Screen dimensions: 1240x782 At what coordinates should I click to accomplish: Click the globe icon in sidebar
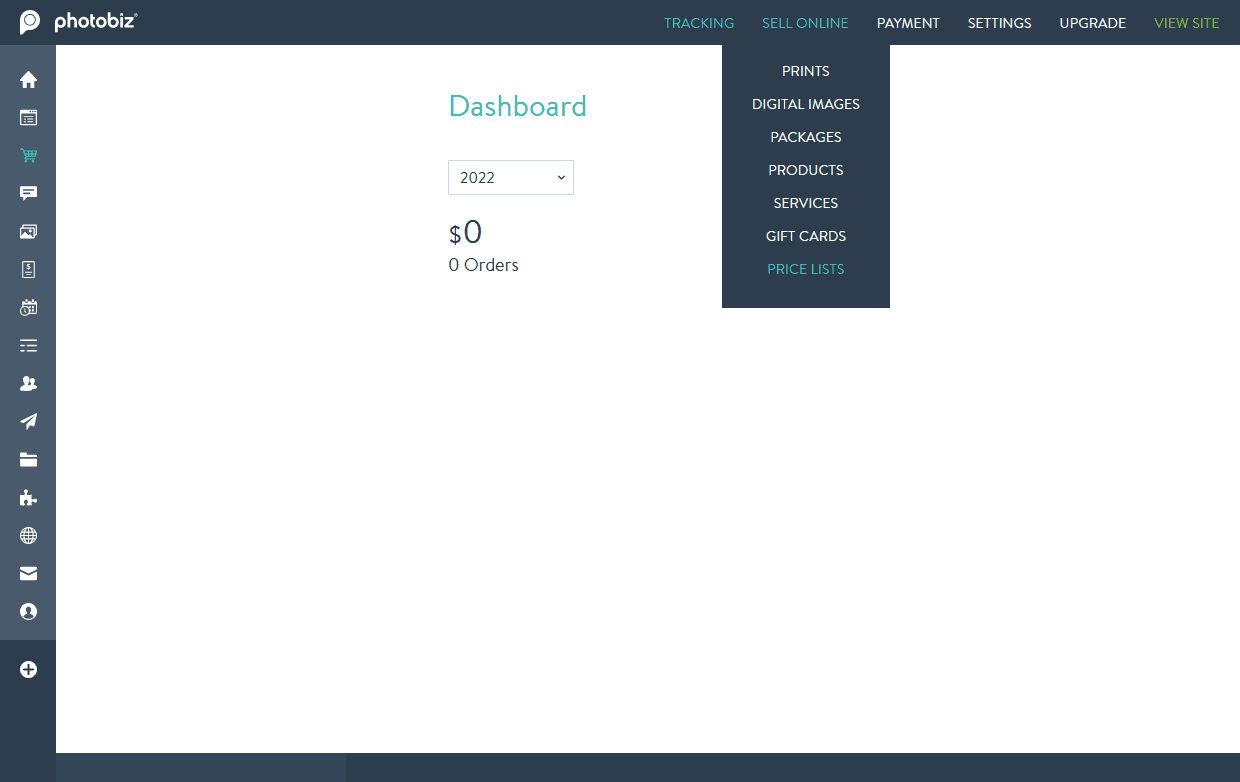[28, 536]
